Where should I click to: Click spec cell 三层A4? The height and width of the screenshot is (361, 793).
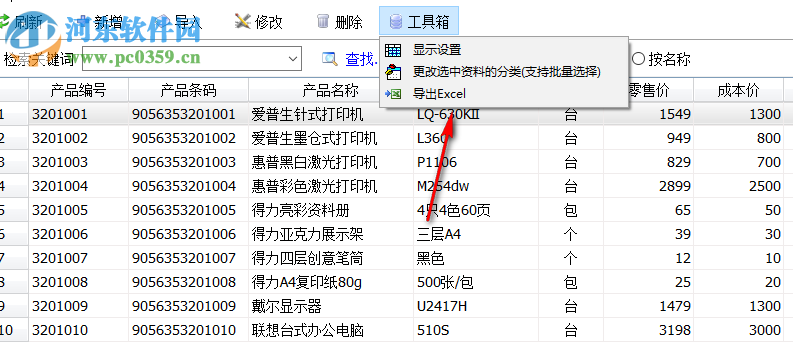click(x=475, y=234)
